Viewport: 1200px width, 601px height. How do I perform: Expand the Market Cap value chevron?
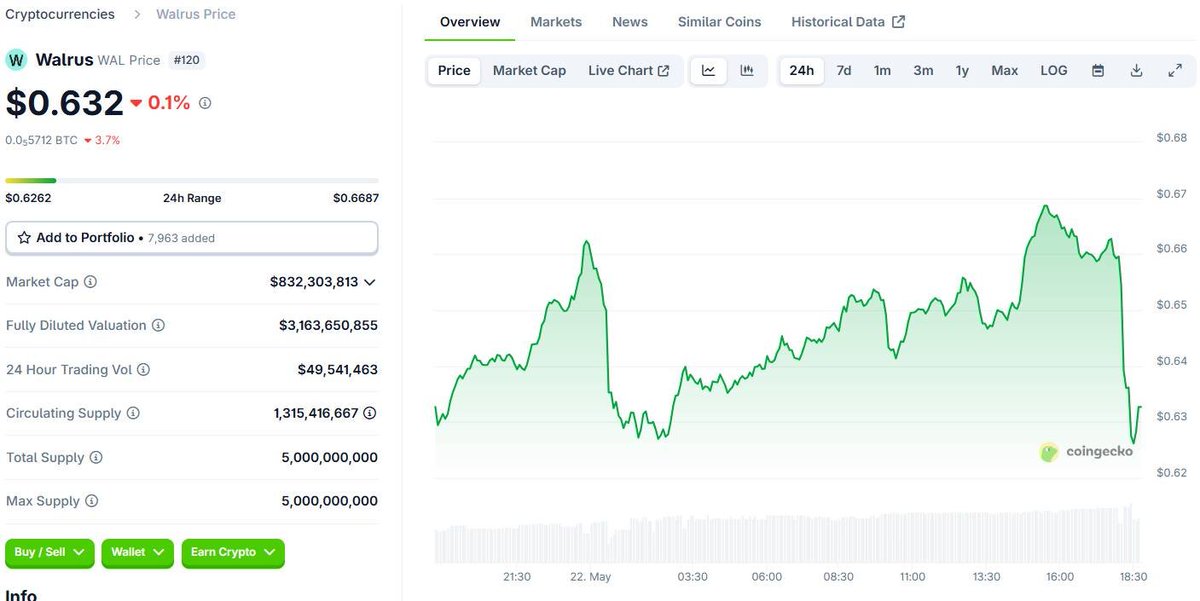pyautogui.click(x=370, y=283)
